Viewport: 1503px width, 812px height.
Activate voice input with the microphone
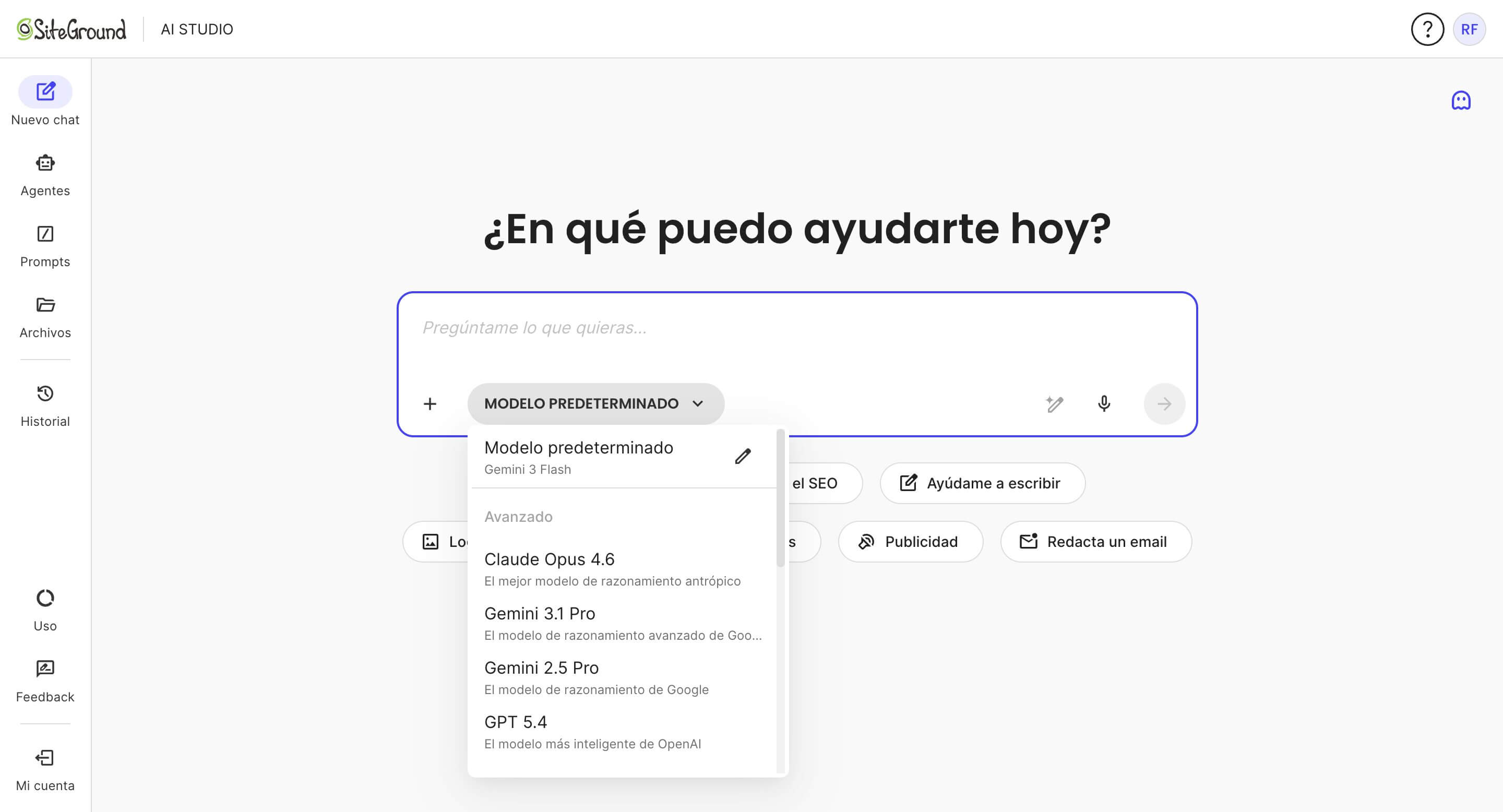(1104, 404)
